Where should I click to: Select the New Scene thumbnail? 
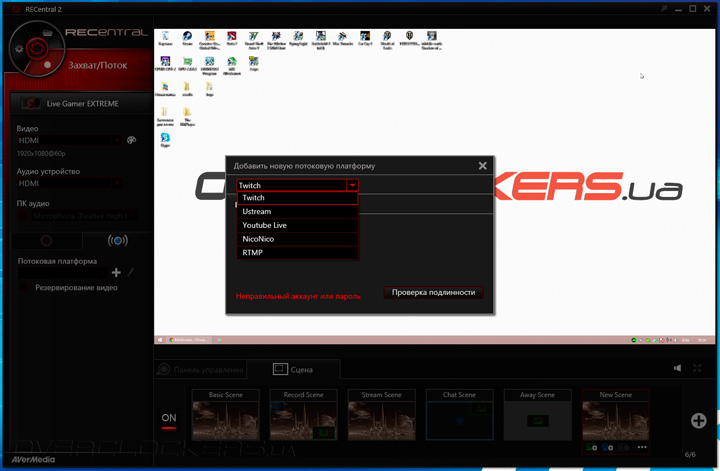pos(616,415)
